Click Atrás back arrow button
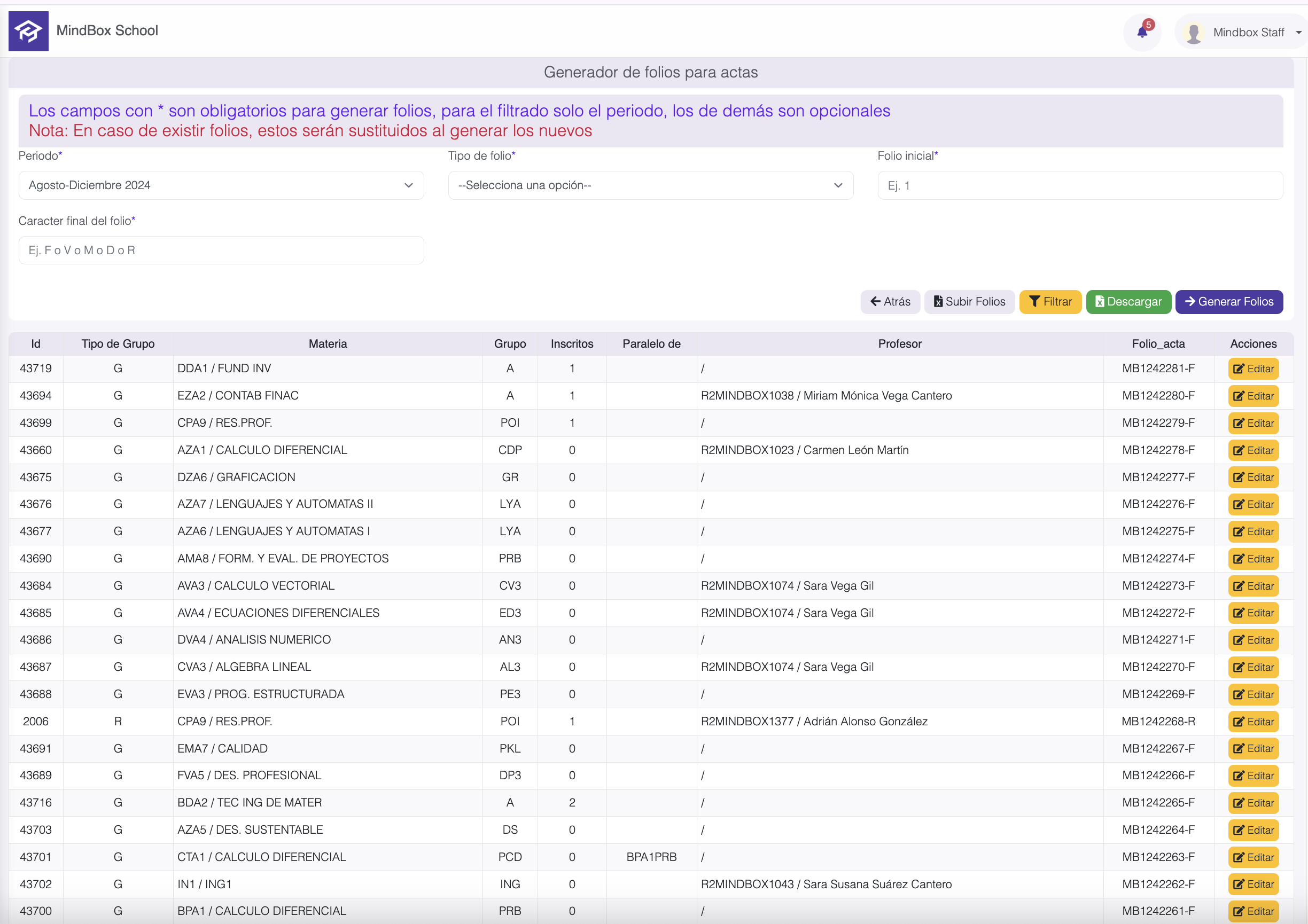 [x=890, y=302]
